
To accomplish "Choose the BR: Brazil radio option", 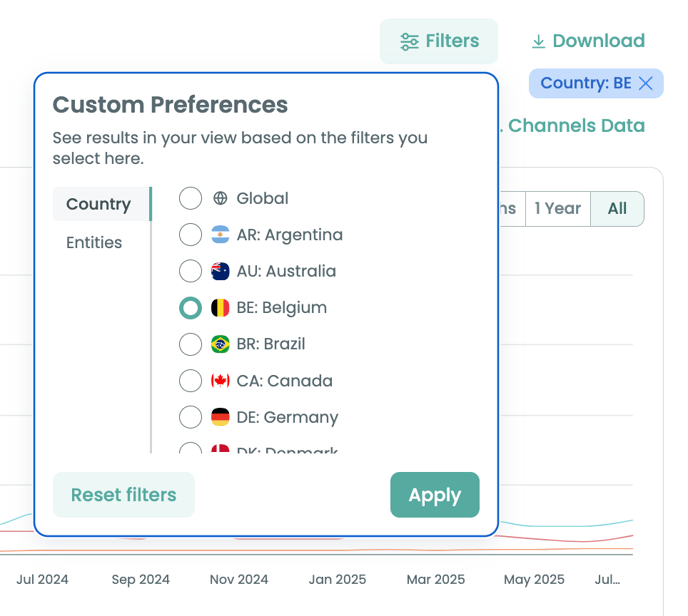I will [190, 344].
